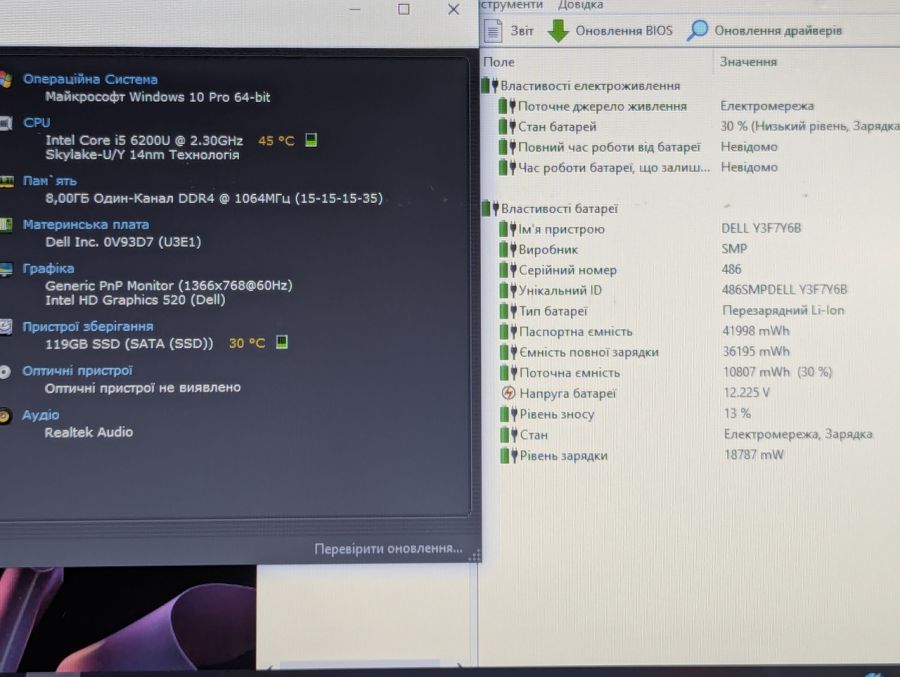
Task: Open the Звіт report tool in AIDA64
Action: click(x=509, y=30)
